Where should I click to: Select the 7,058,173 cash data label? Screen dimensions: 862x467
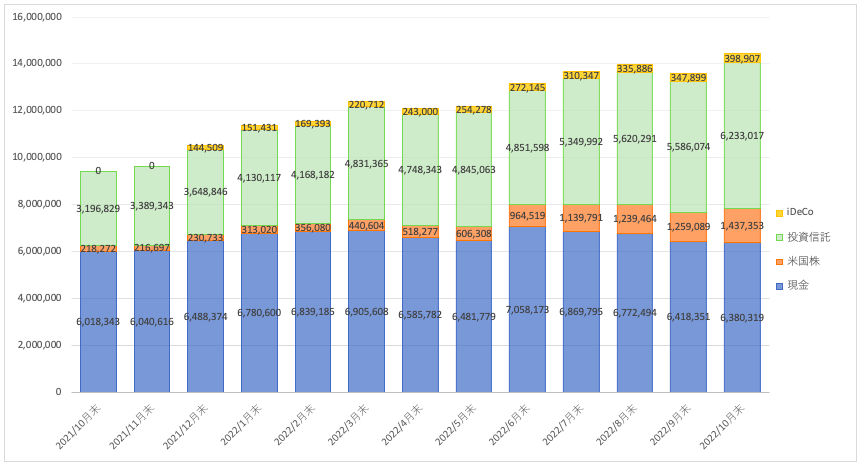pos(527,311)
